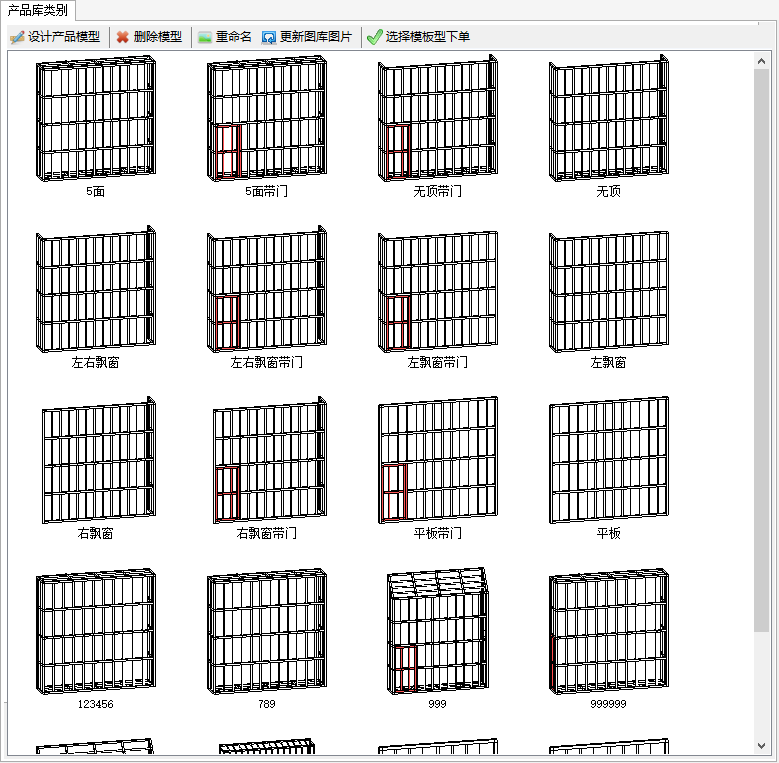779x763 pixels.
Task: Click the 选择模板型下单 button text
Action: [428, 37]
